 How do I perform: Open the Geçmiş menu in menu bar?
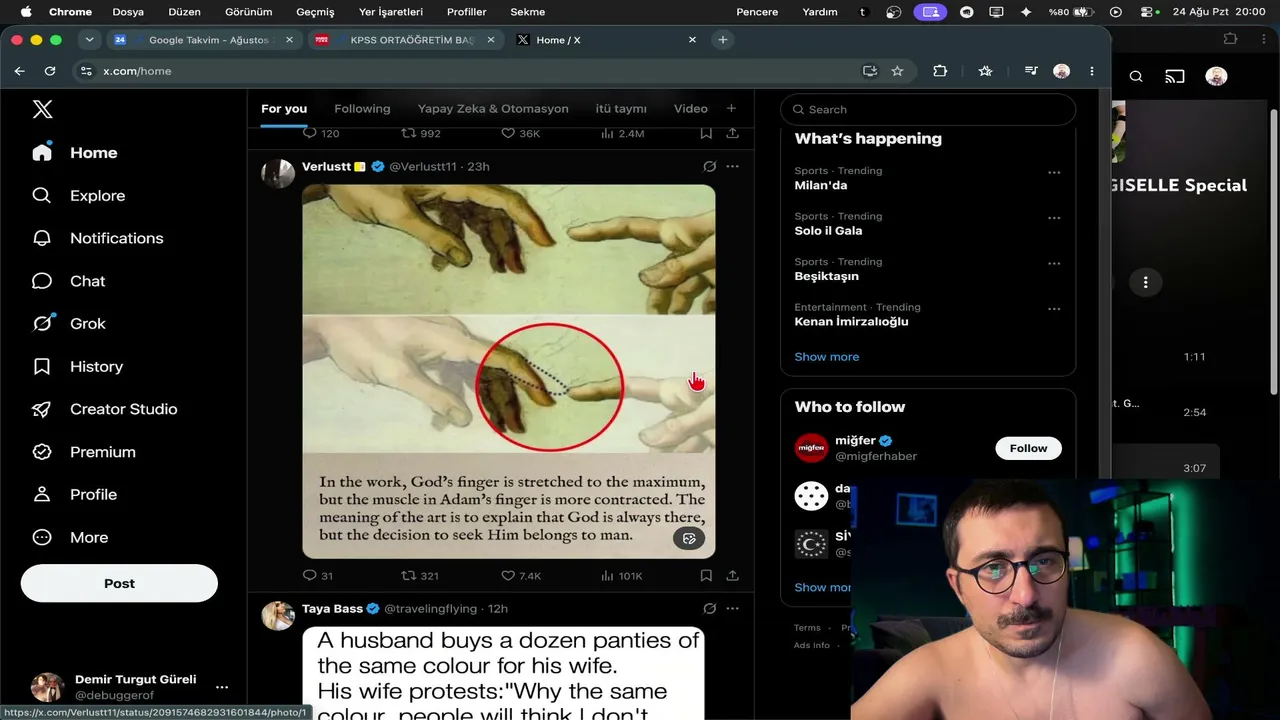coord(315,12)
